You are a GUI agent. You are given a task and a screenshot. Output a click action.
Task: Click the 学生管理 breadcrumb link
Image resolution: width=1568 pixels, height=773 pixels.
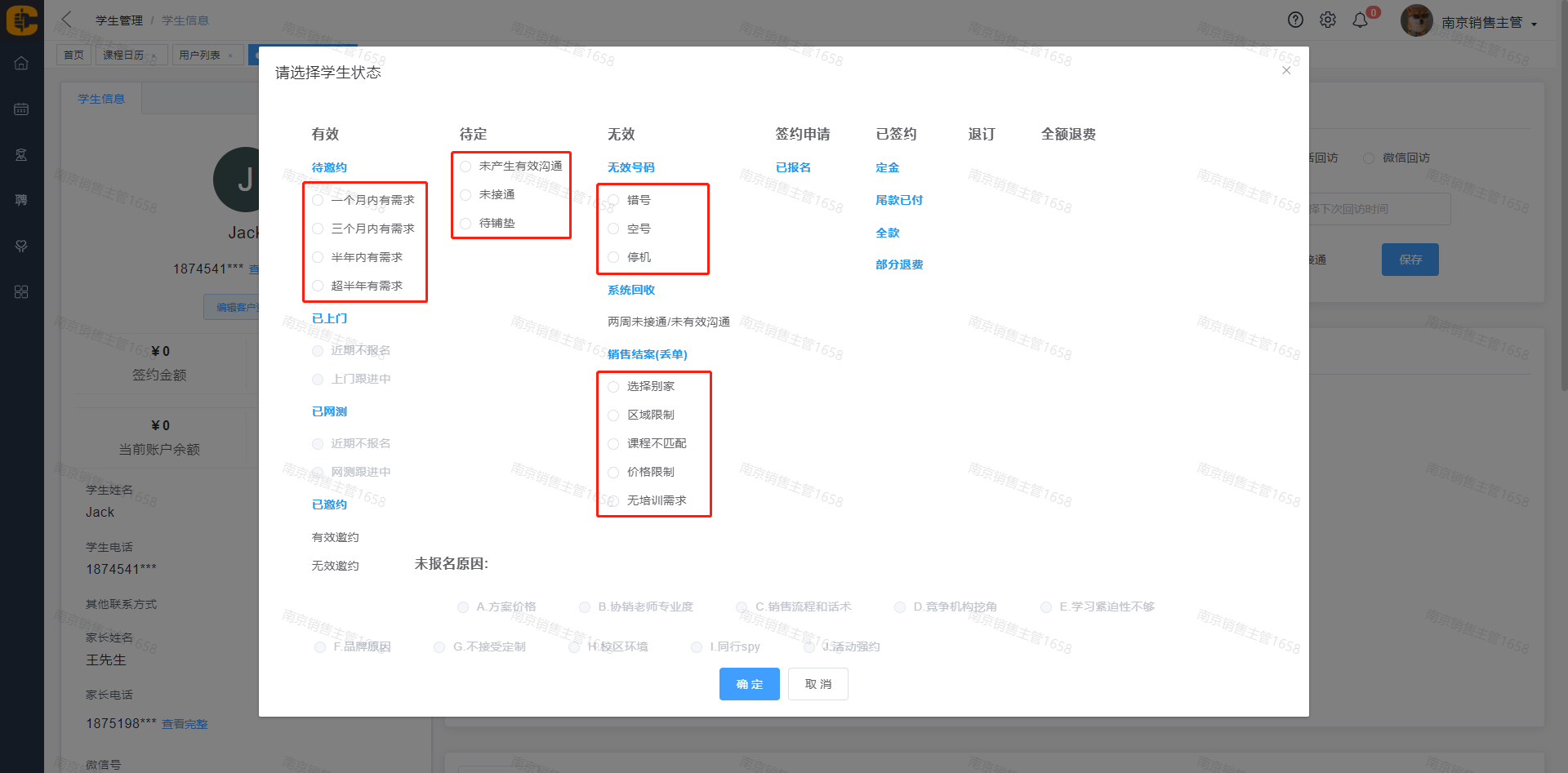pyautogui.click(x=118, y=20)
